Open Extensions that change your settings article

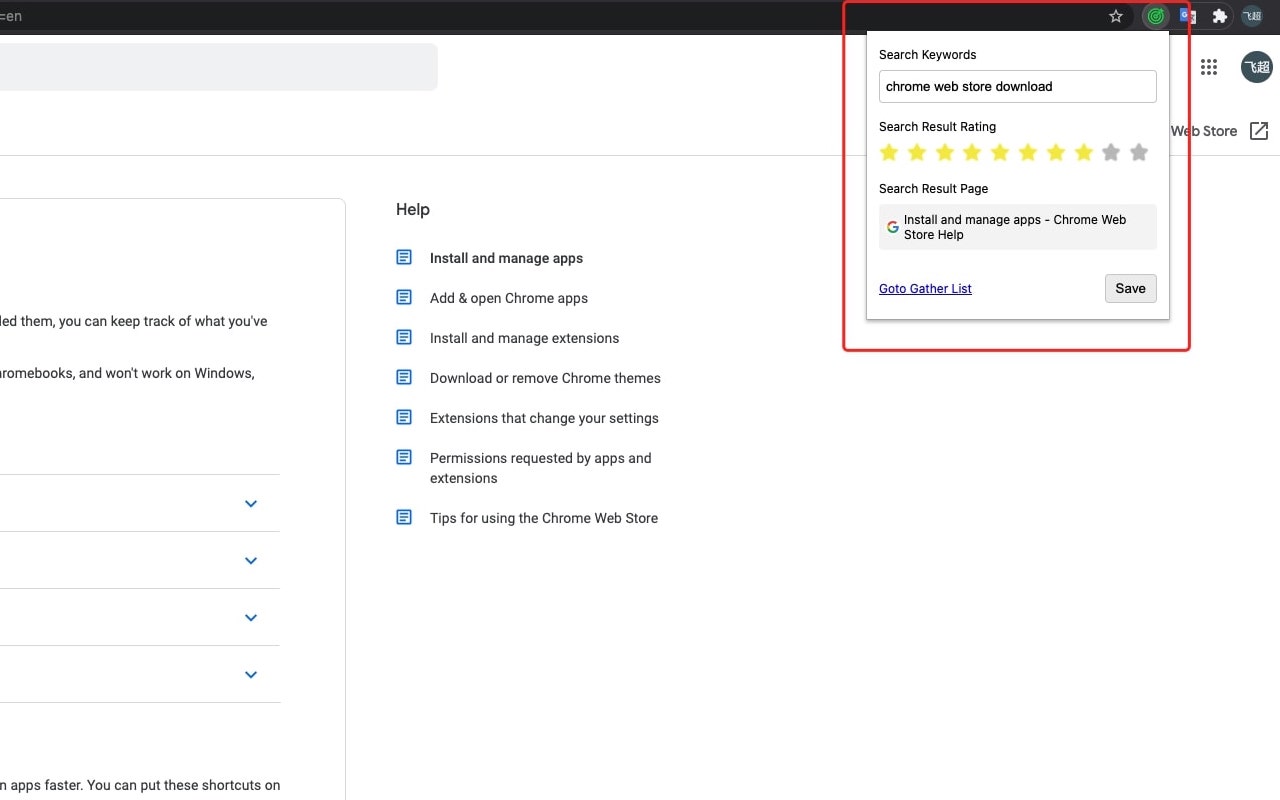[544, 418]
